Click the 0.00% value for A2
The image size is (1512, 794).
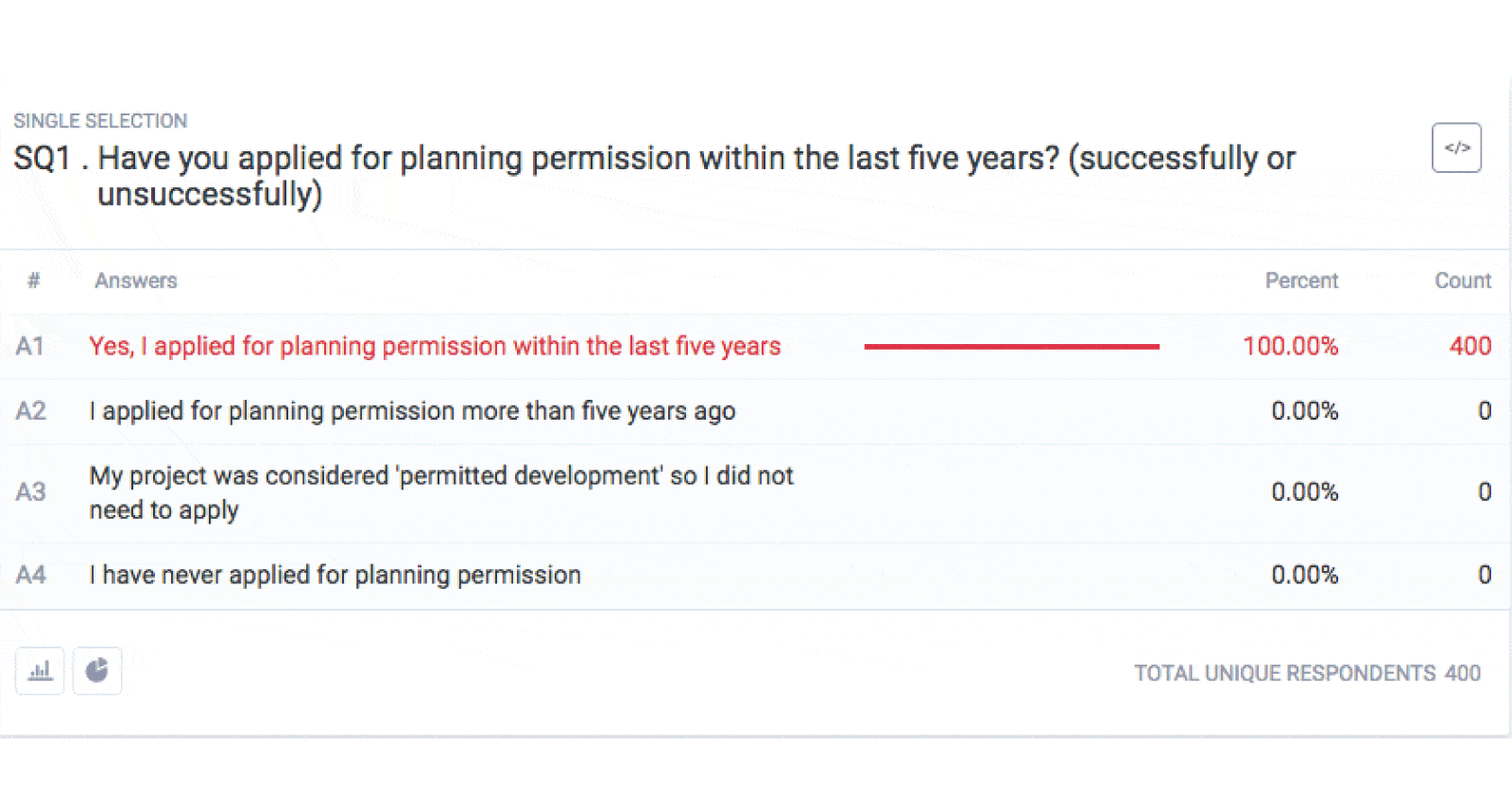pos(1306,410)
